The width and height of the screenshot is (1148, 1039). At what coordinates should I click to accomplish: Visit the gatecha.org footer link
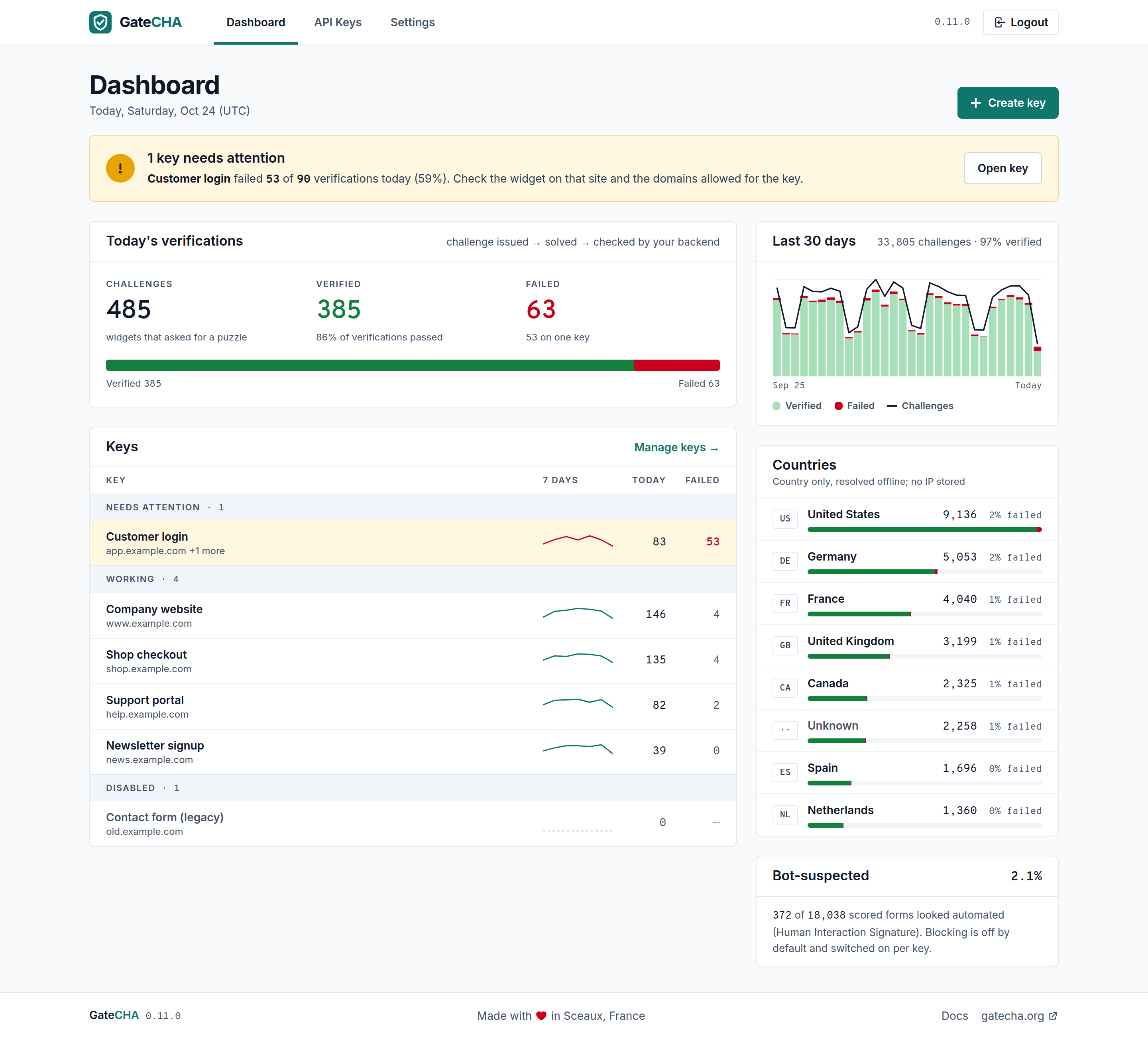[x=1019, y=1015]
